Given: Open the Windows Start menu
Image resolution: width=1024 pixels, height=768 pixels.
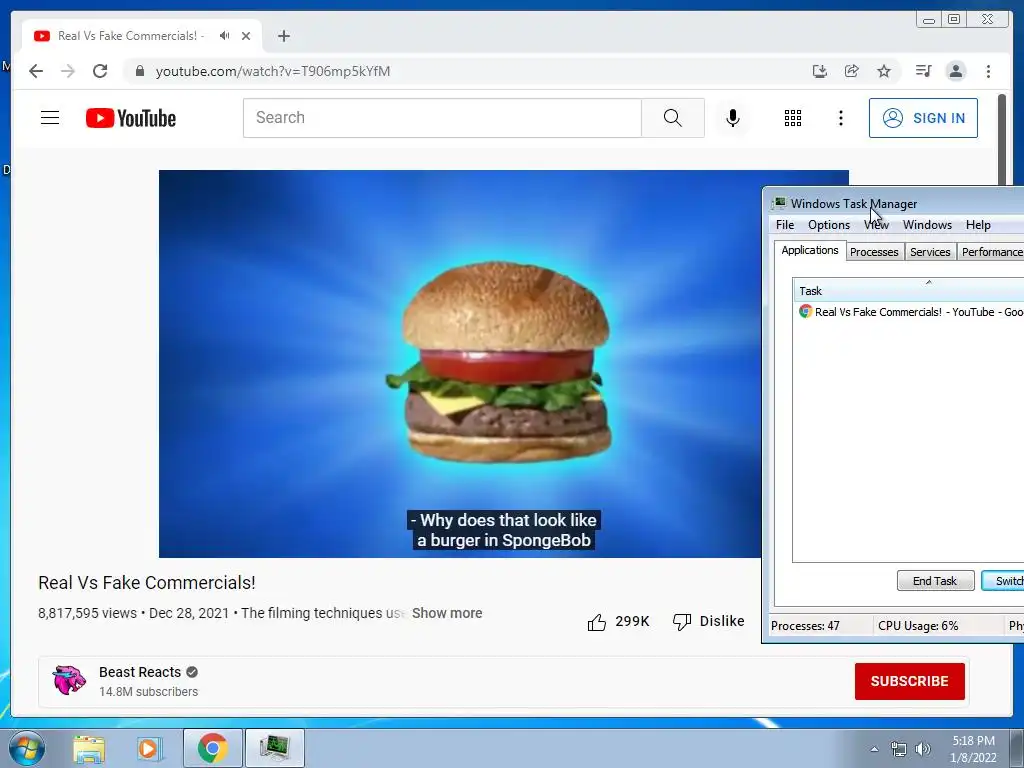Looking at the screenshot, I should (27, 748).
